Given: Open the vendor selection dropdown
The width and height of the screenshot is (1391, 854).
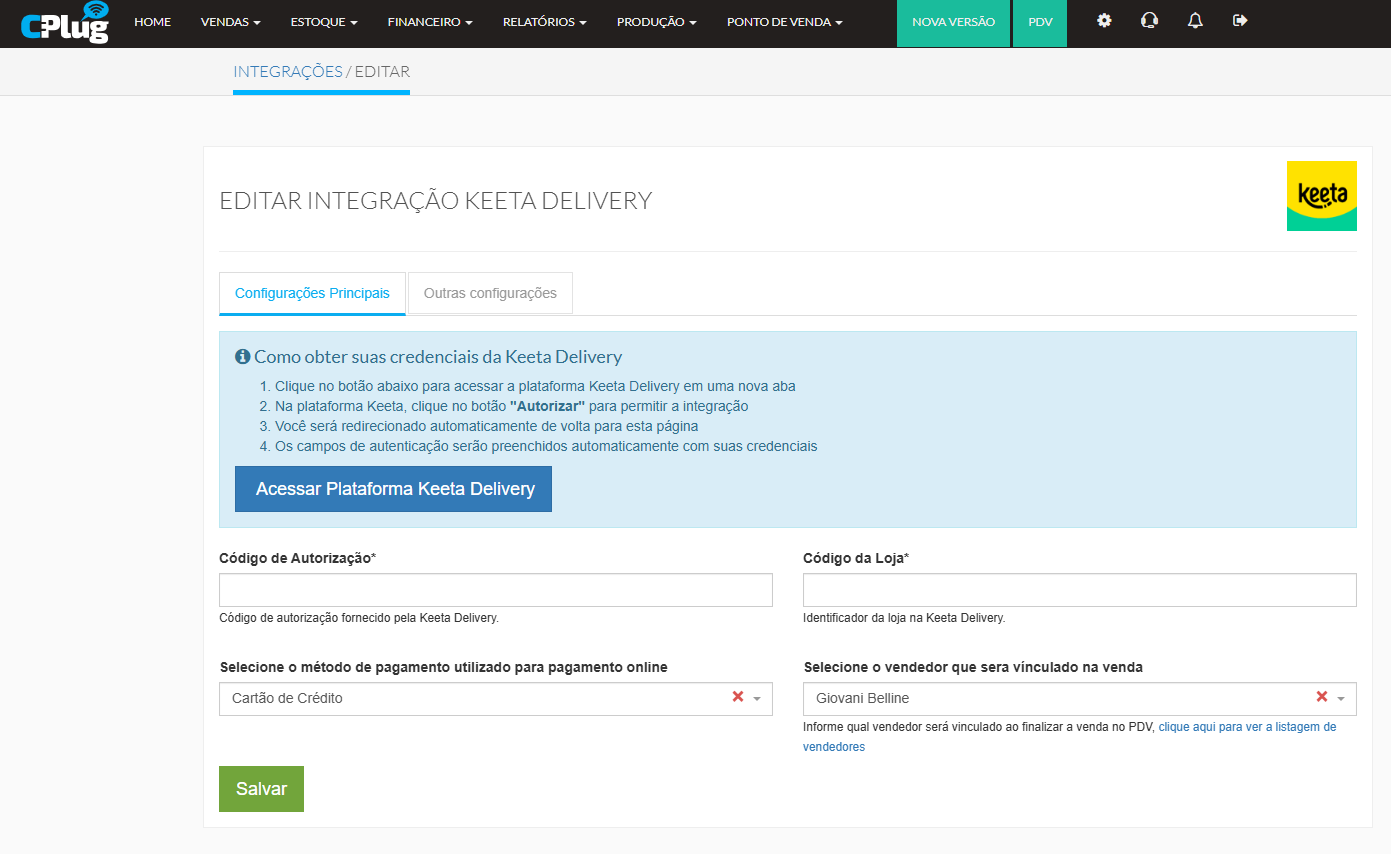Looking at the screenshot, I should 1060,699.
